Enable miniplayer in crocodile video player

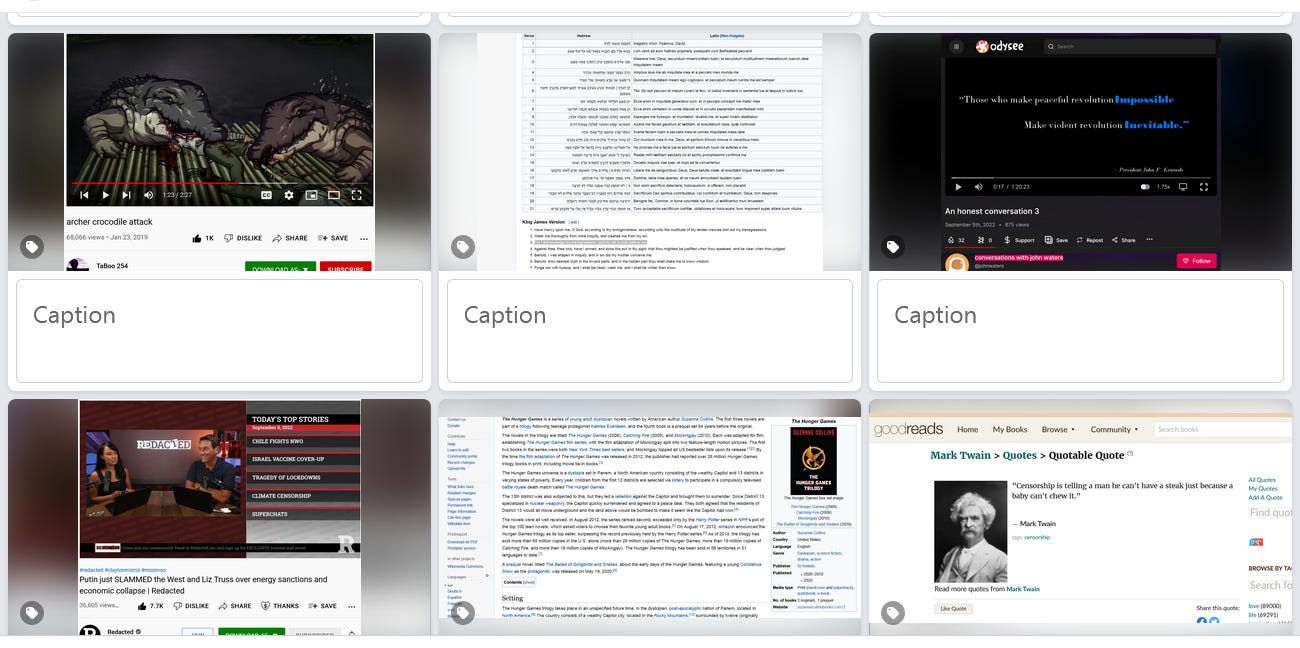[x=311, y=195]
